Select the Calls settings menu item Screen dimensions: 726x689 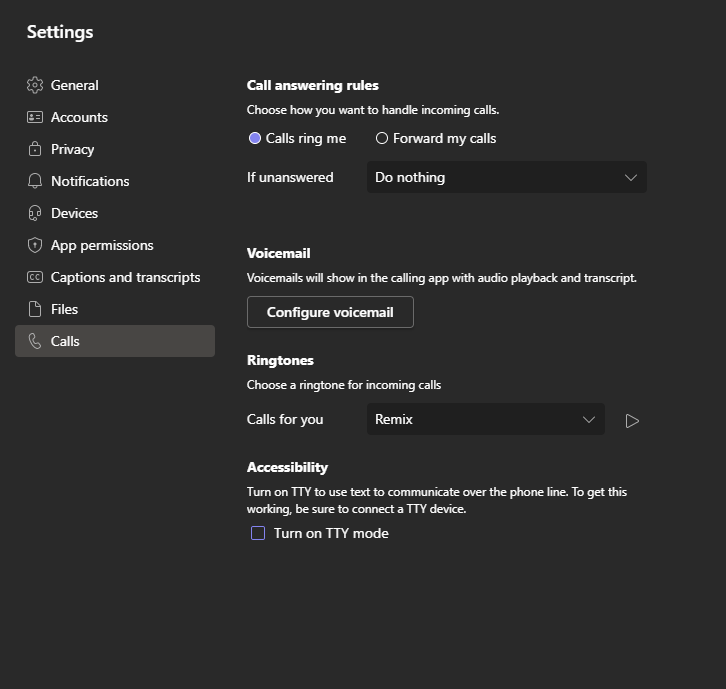click(x=115, y=341)
